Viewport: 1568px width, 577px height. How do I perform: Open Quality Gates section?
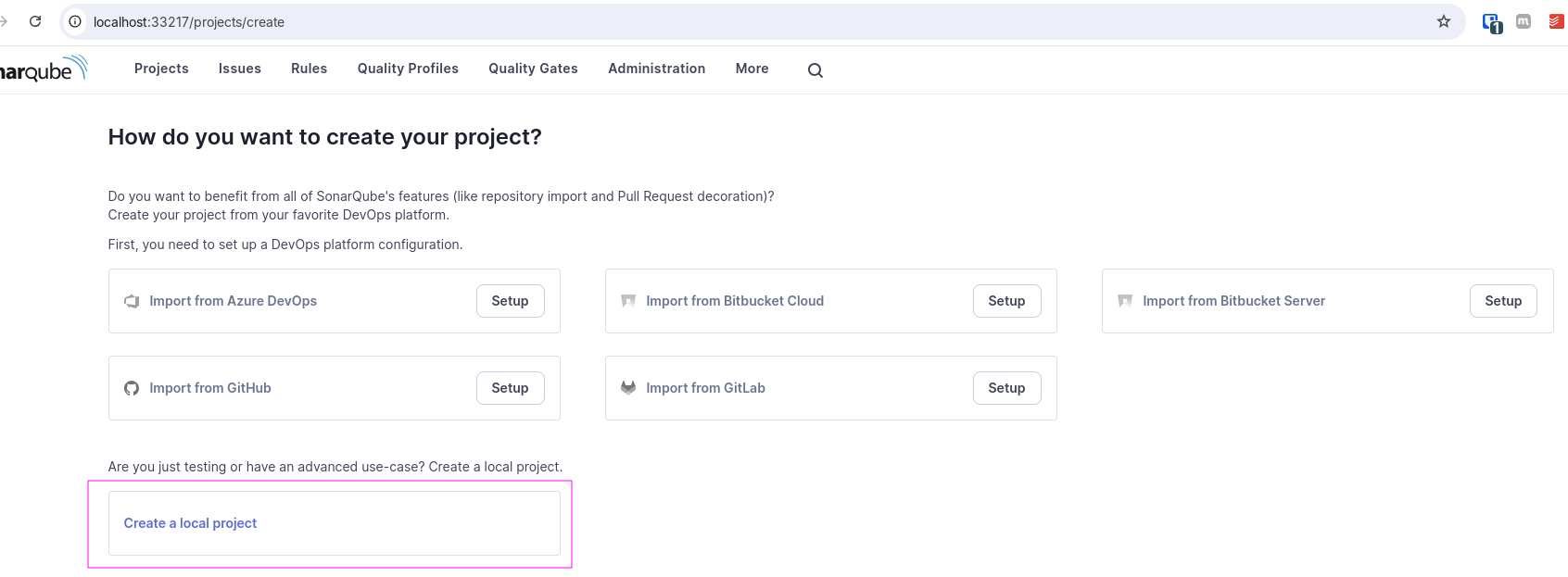point(533,69)
